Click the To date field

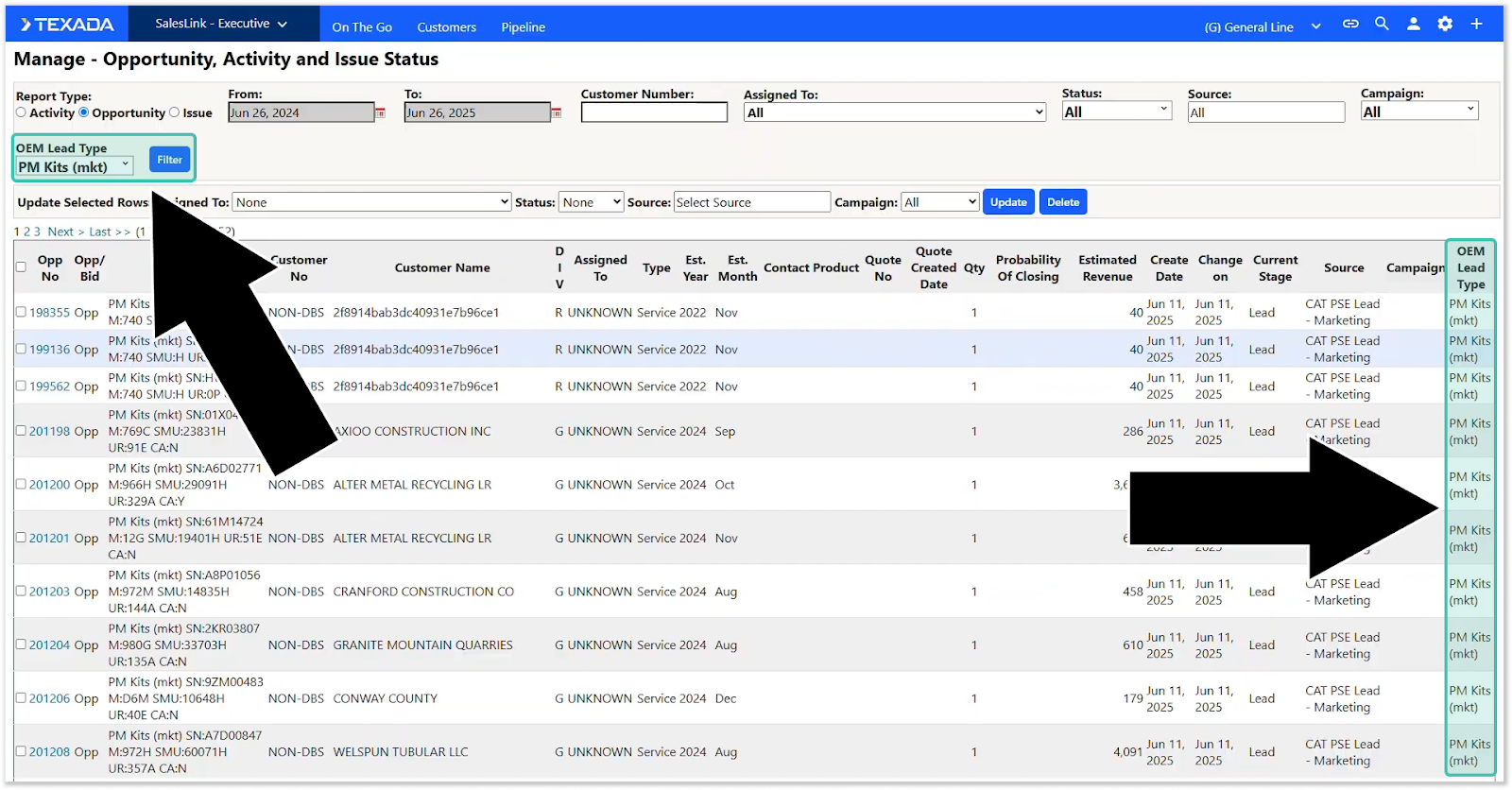pos(477,112)
